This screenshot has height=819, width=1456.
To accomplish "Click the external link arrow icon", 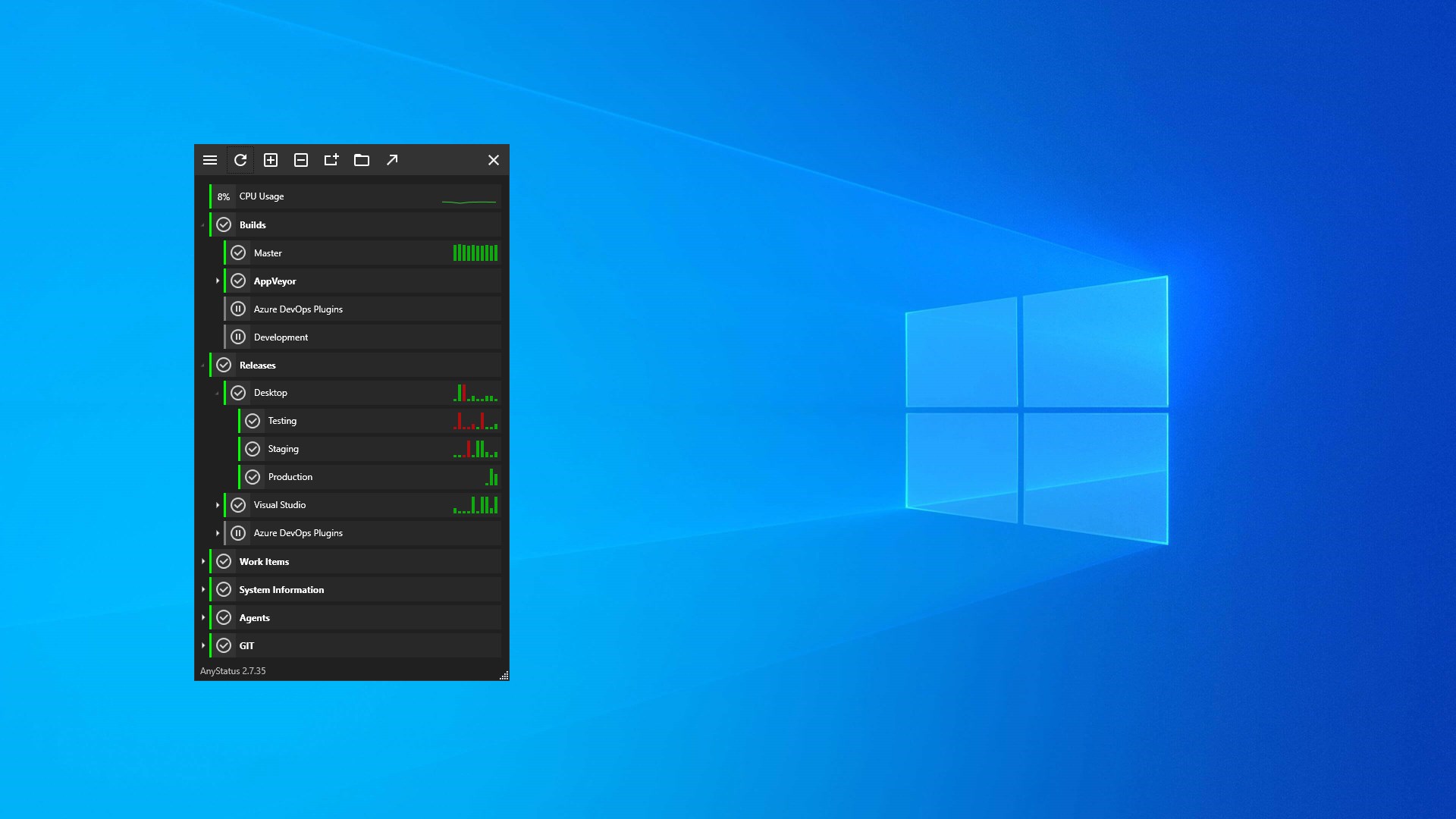I will [x=392, y=160].
